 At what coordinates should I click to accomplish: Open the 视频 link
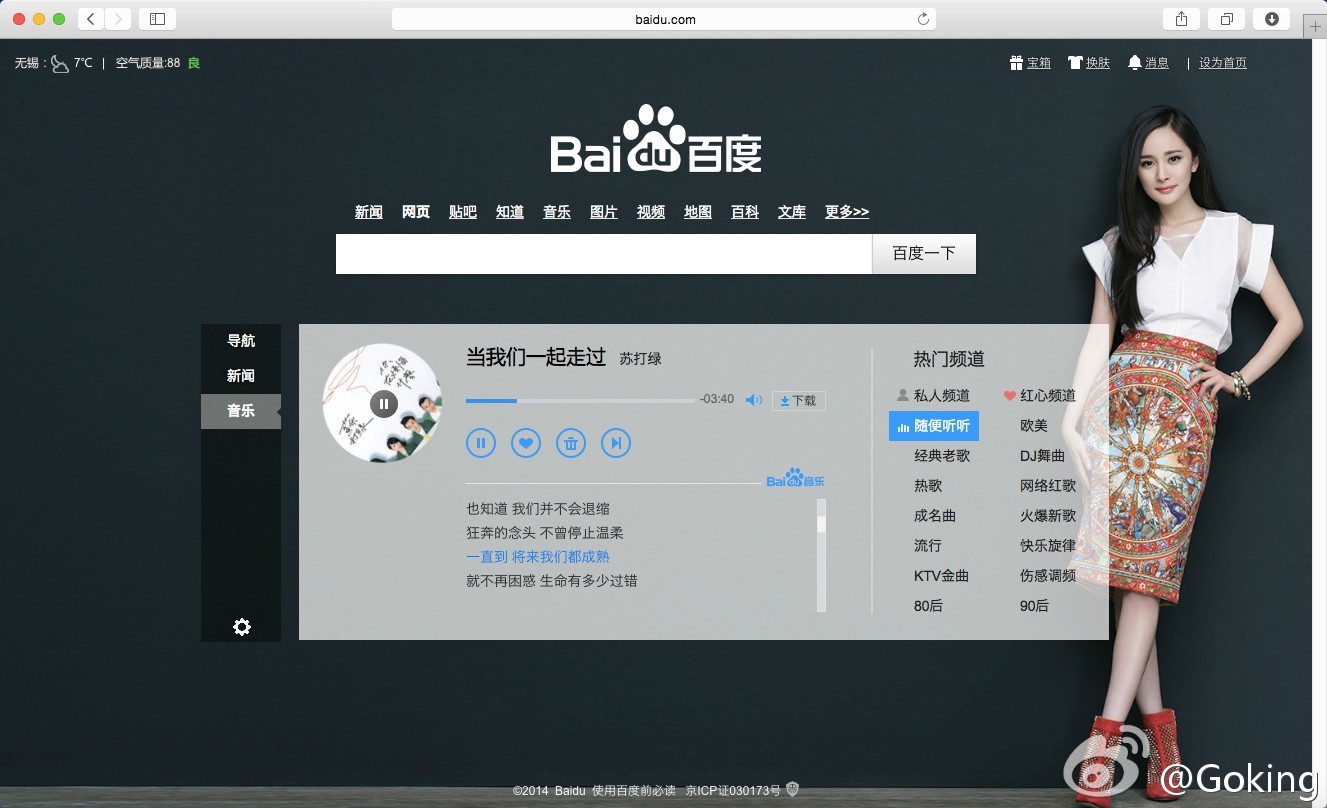(651, 212)
